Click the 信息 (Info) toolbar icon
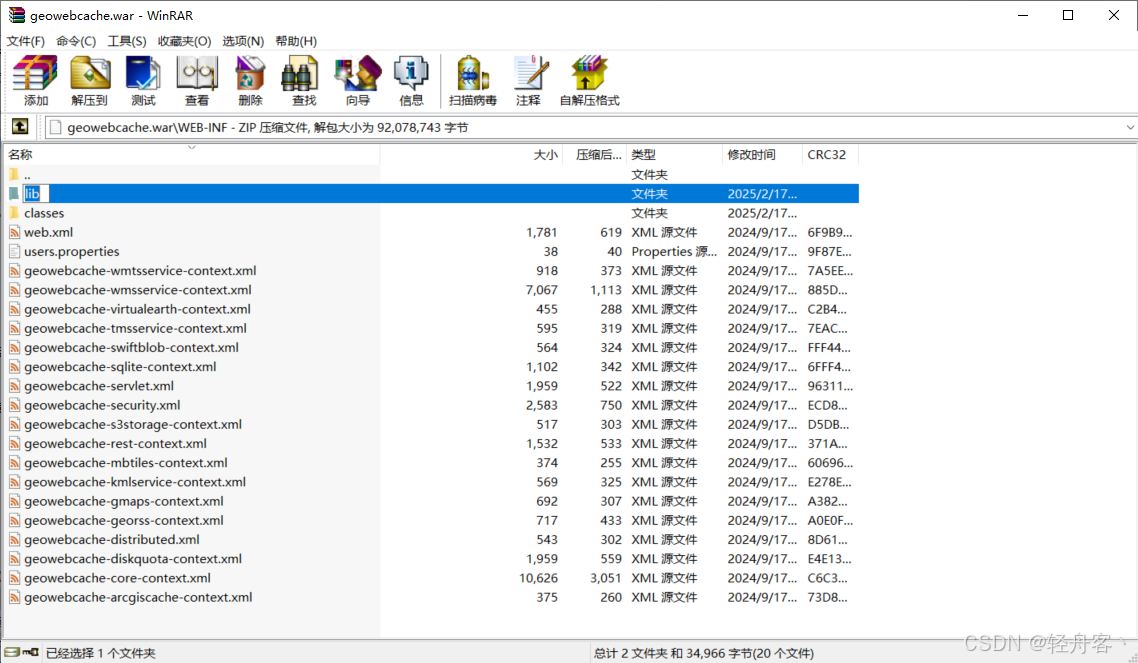Viewport: 1138px width, 663px height. click(411, 74)
